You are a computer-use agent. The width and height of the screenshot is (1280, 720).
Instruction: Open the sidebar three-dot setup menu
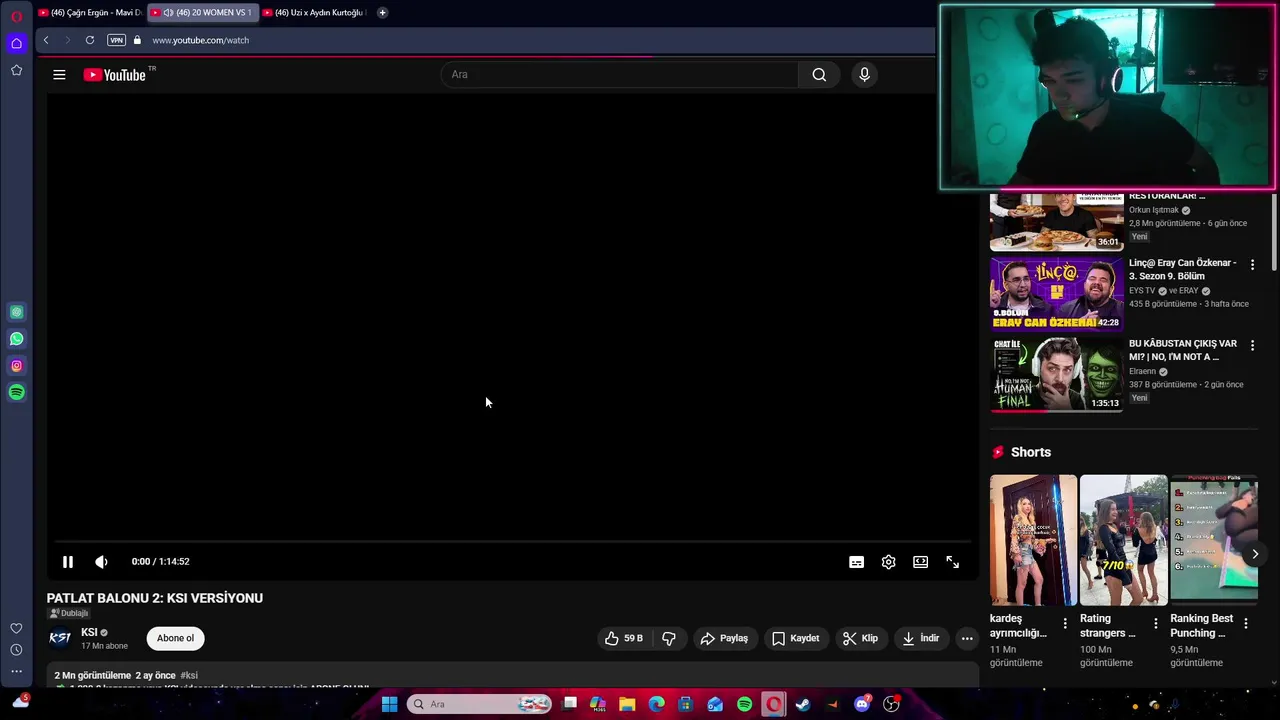click(16, 672)
